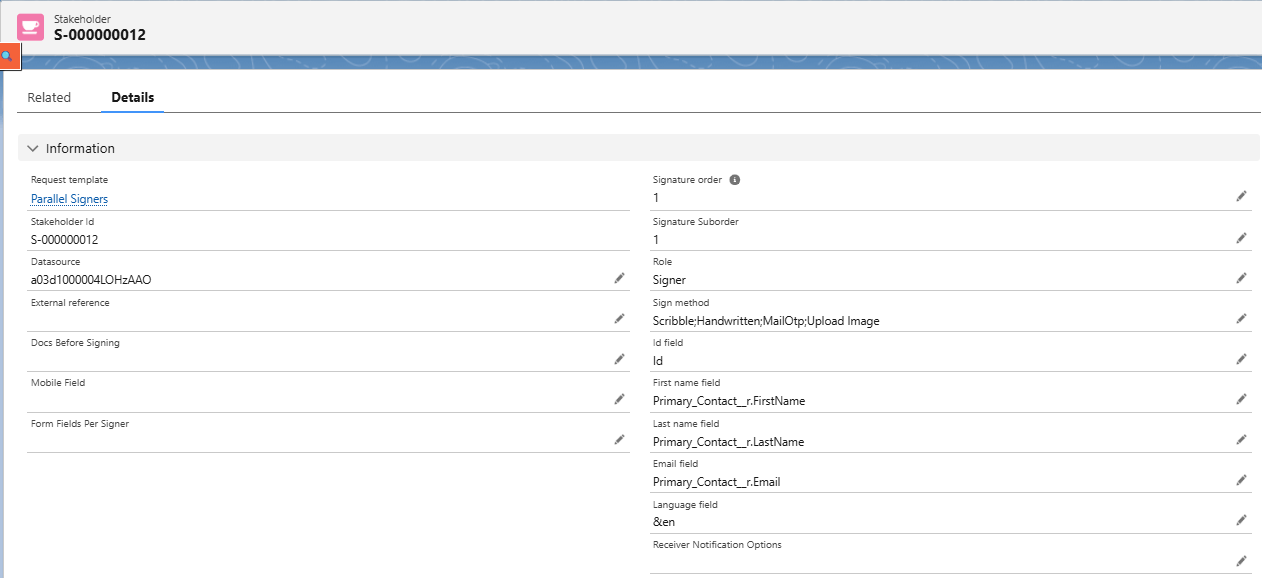Edit the Datasource field pencil icon
This screenshot has height=578, width=1262.
(x=619, y=278)
